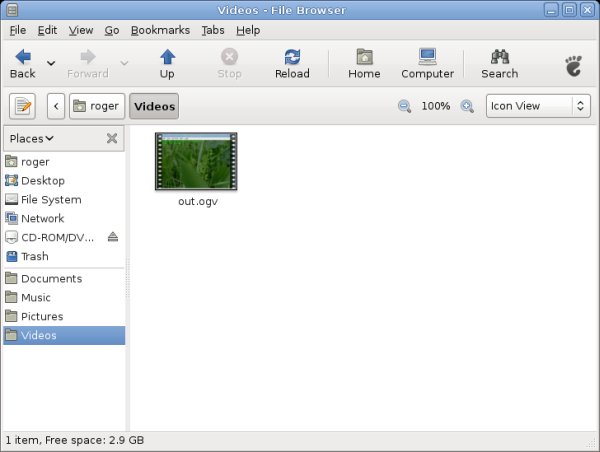
Task: Zoom out with the minus magnifier
Action: [x=404, y=106]
